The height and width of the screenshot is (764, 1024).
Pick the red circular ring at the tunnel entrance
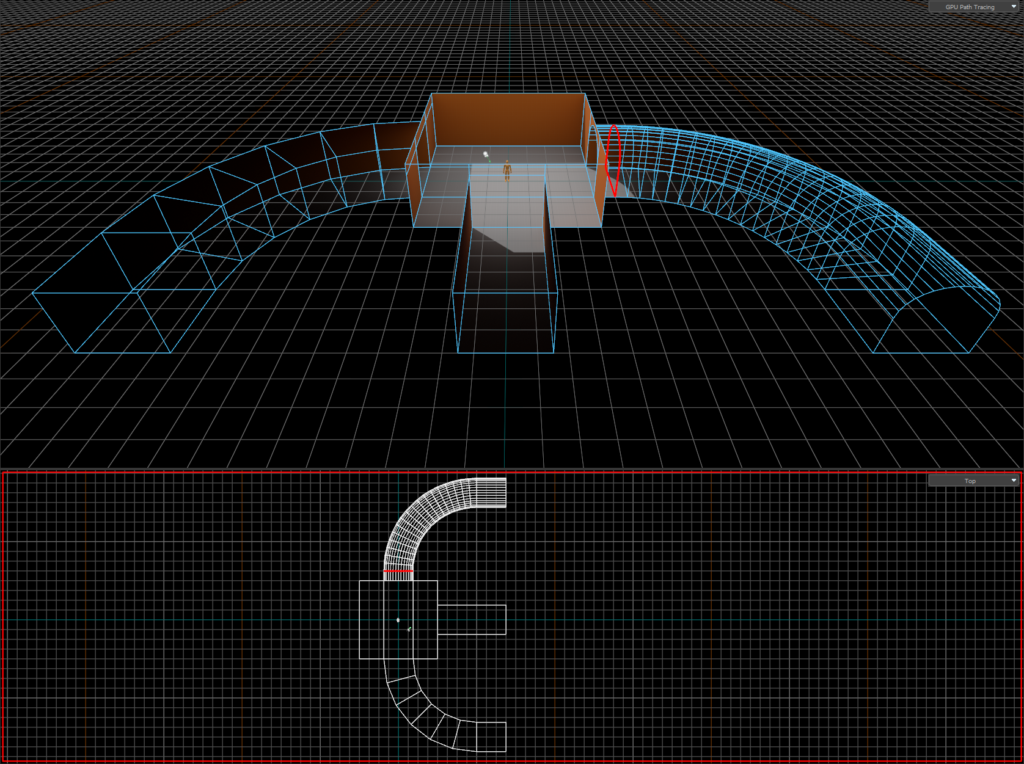[614, 158]
